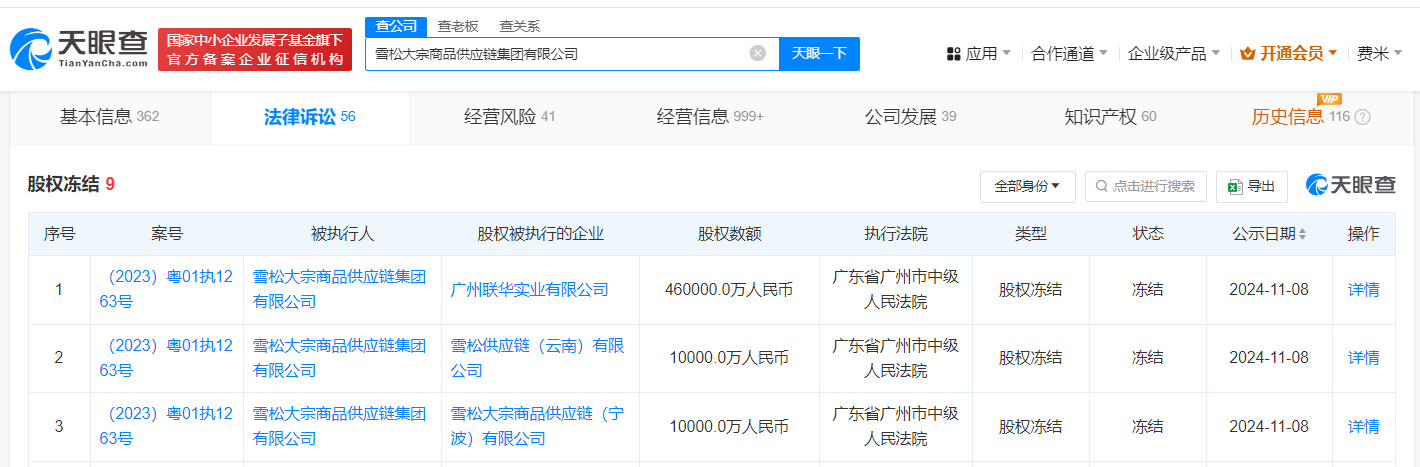Open the 经营风险 tab
Viewport: 1420px width, 467px height.
(x=509, y=117)
